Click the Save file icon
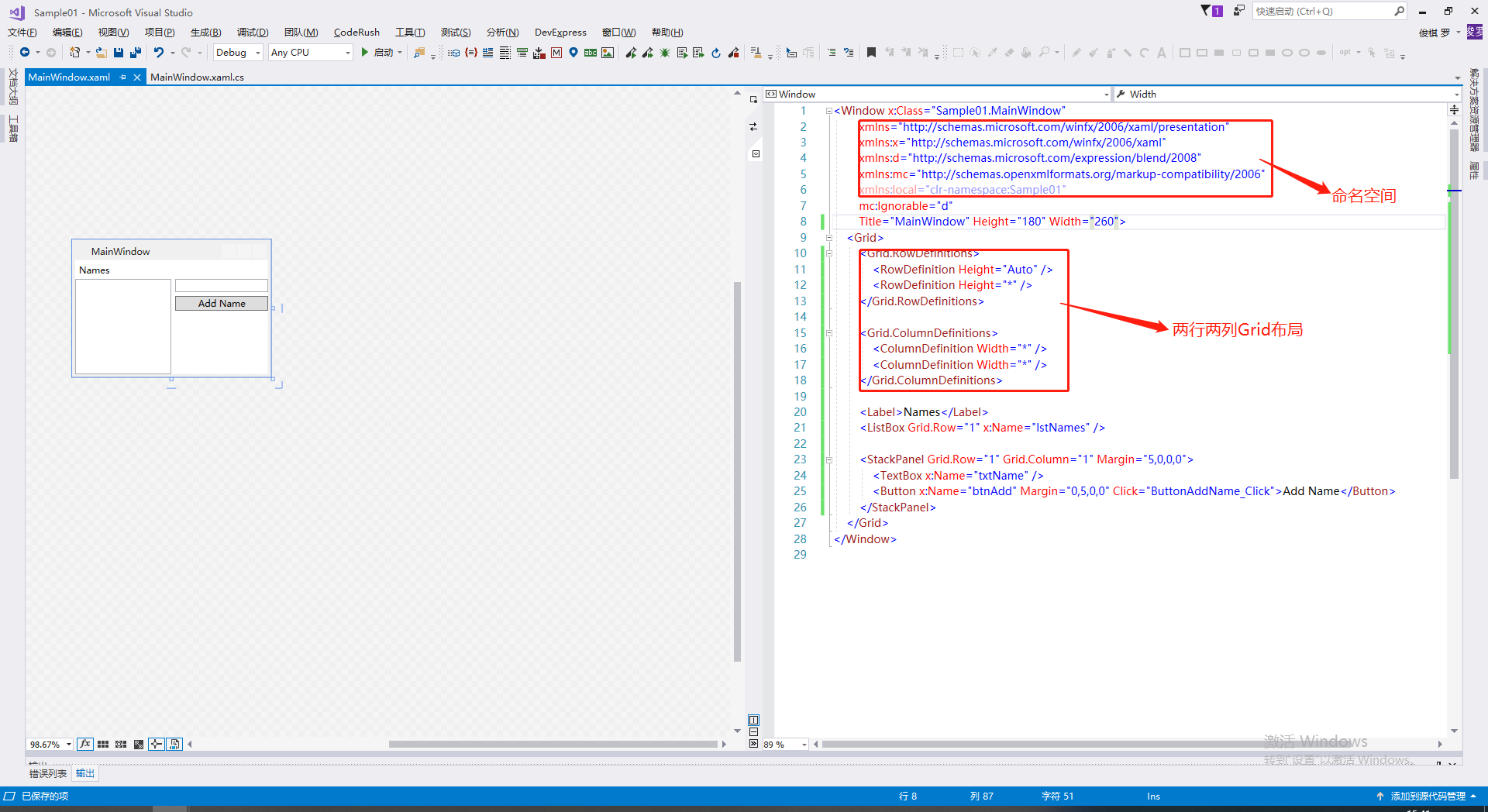Screen dimensions: 1488x812 point(119,53)
